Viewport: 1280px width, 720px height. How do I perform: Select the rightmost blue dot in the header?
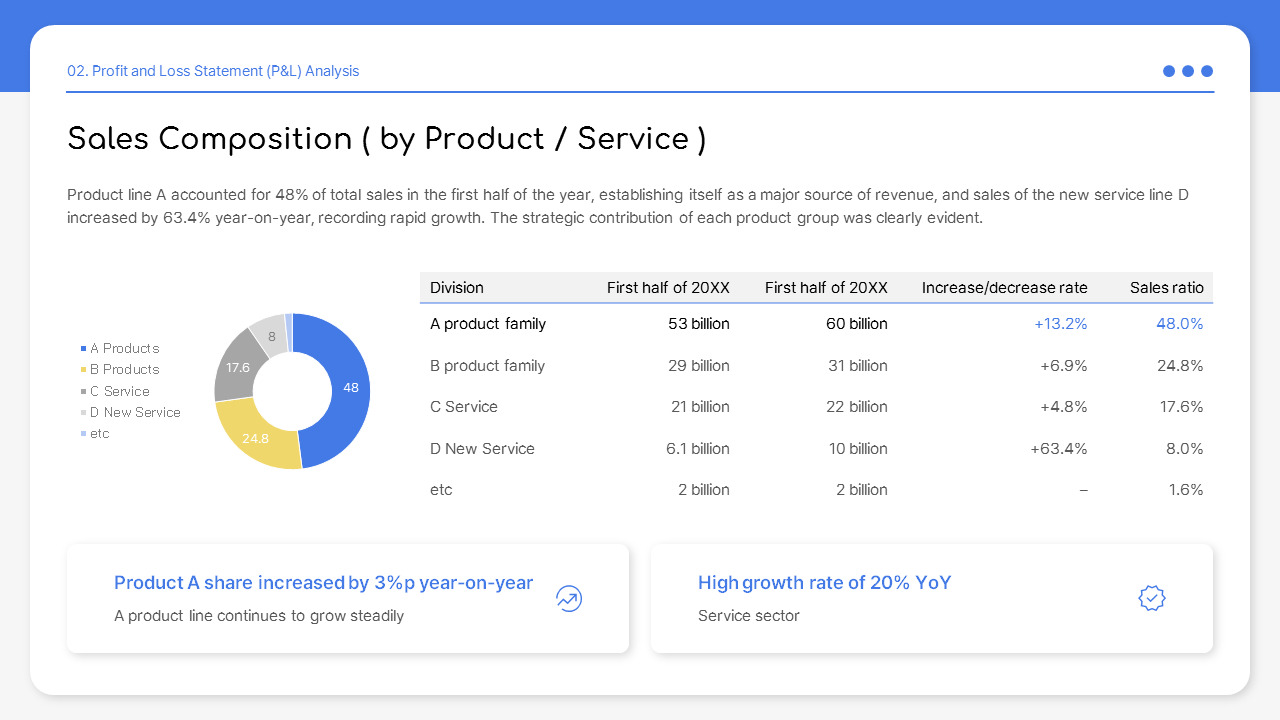pyautogui.click(x=1207, y=71)
